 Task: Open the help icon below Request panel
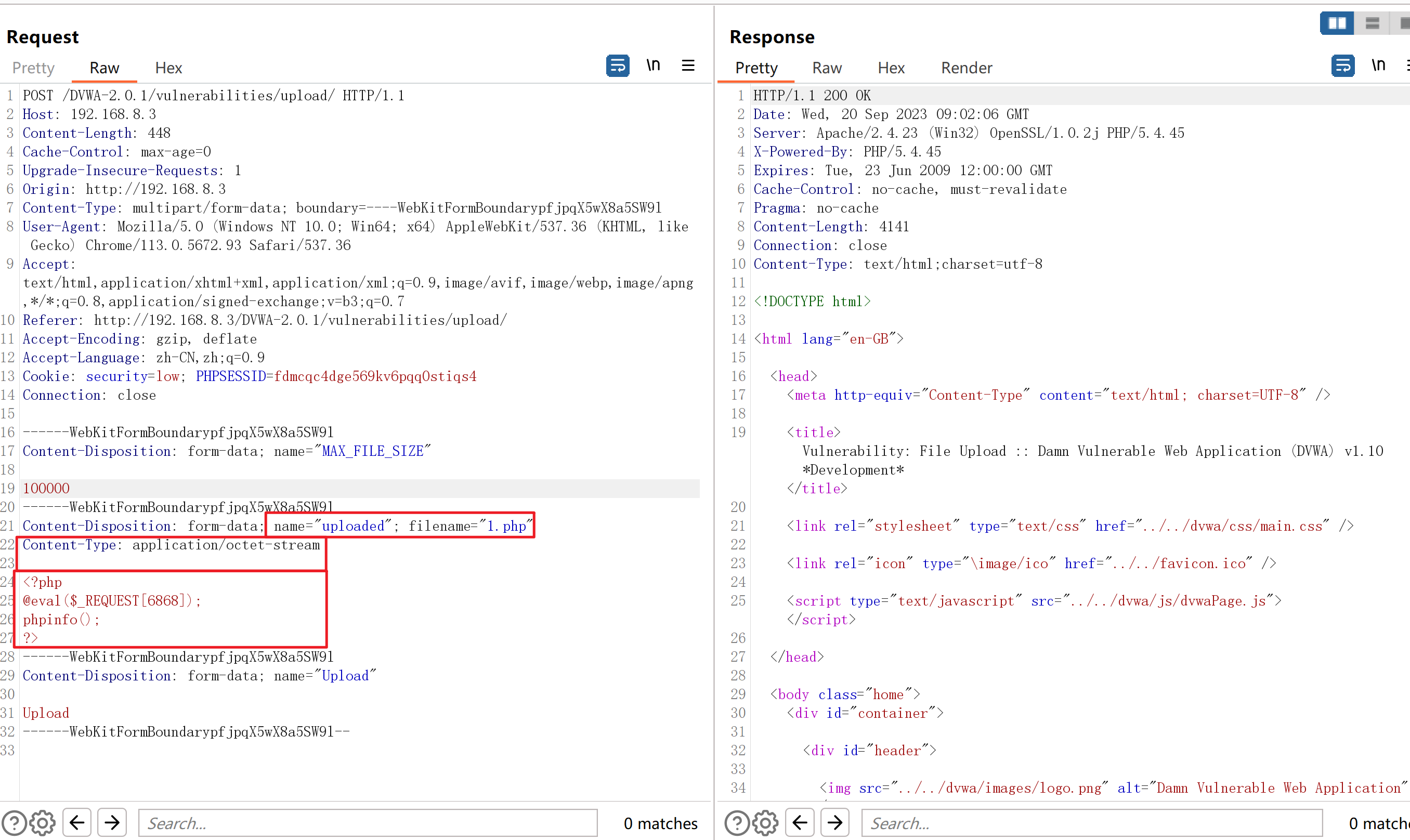(x=14, y=822)
